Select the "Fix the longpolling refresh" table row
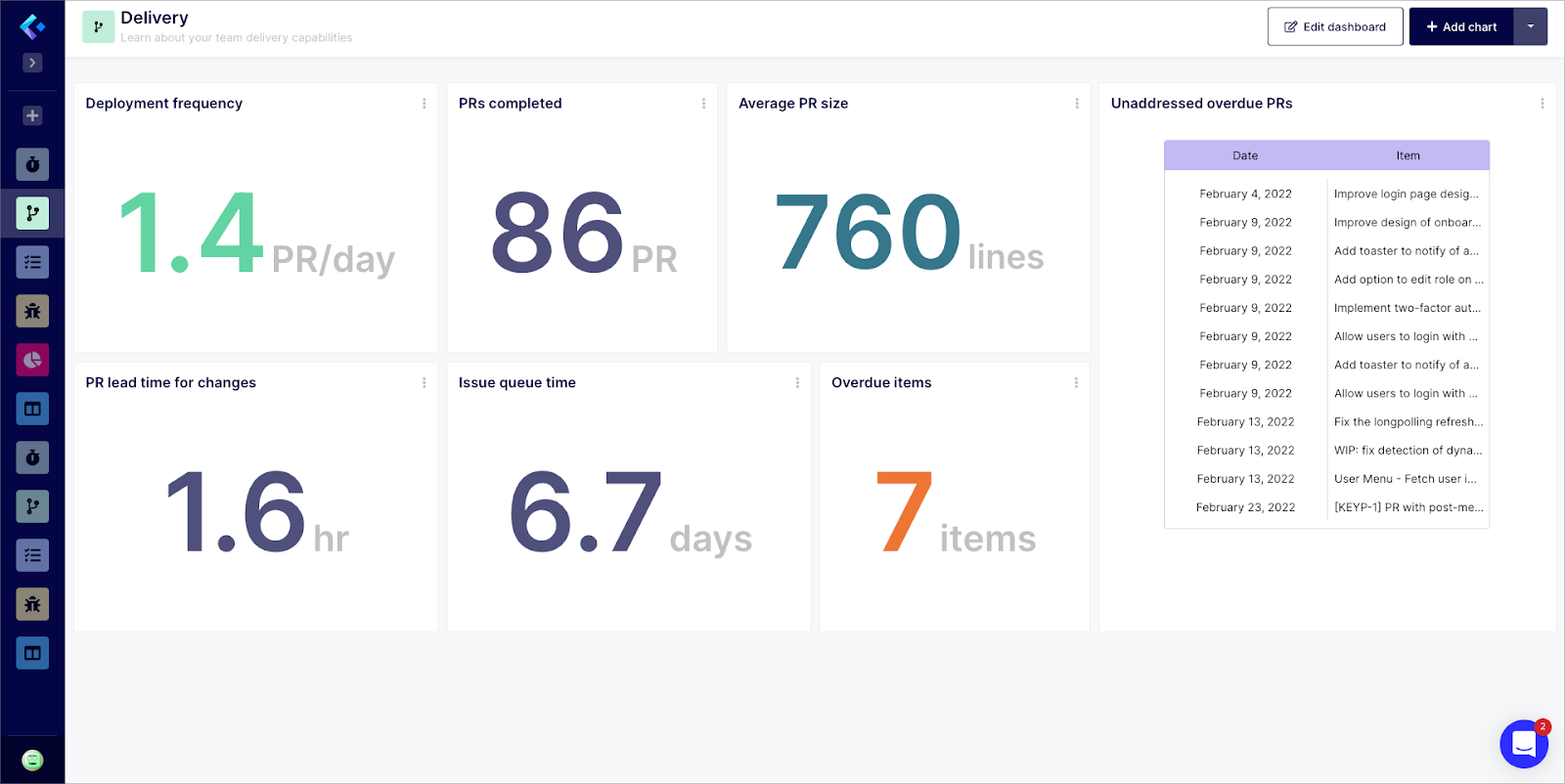Screen dimensions: 1565x784 (1408, 422)
